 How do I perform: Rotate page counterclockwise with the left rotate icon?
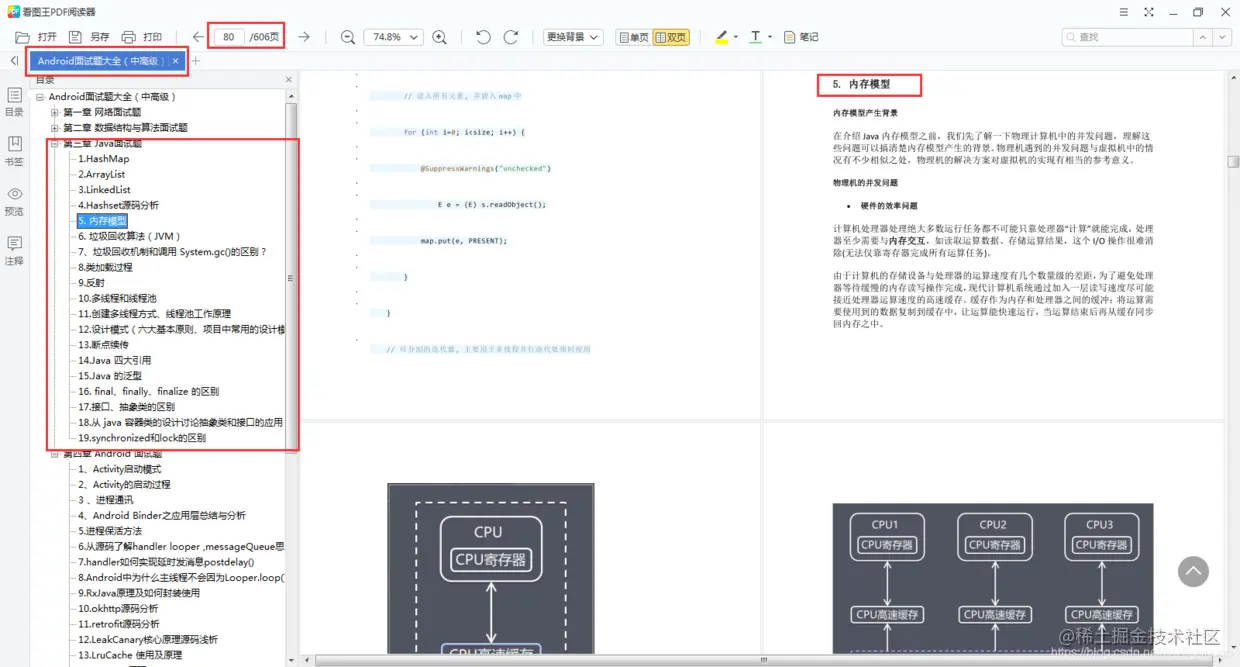pos(483,37)
